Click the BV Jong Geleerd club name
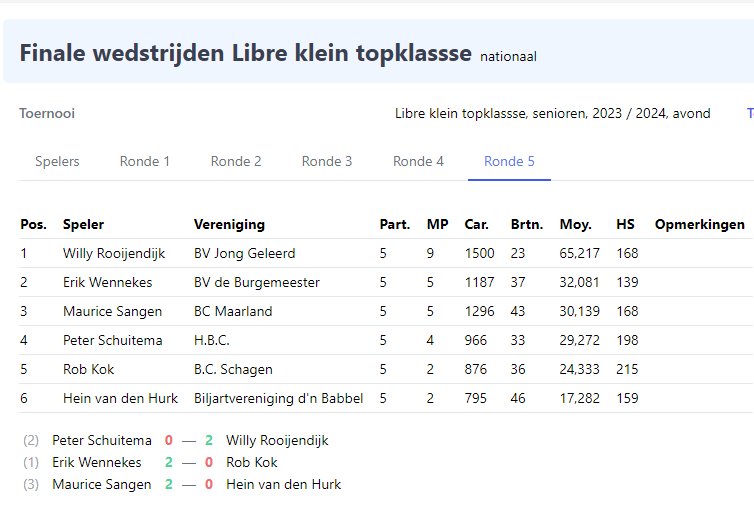 (x=244, y=254)
